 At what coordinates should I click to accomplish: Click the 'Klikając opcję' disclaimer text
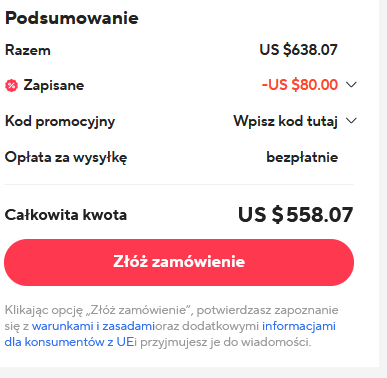(x=44, y=310)
